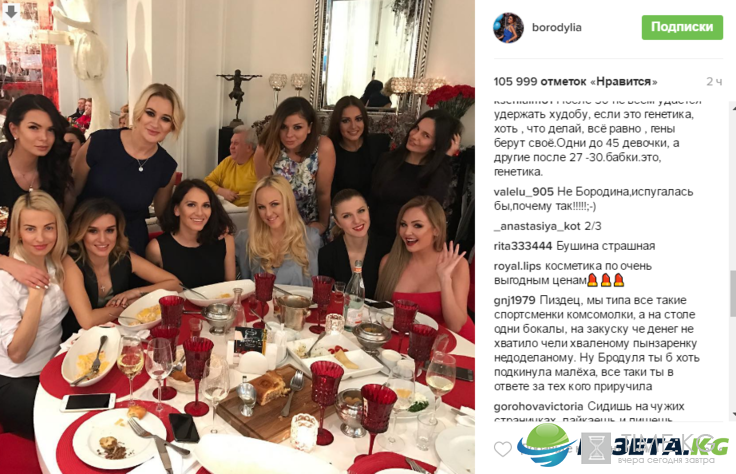Click the Gazeta.kg globe logo
The height and width of the screenshot is (474, 736).
[x=546, y=445]
